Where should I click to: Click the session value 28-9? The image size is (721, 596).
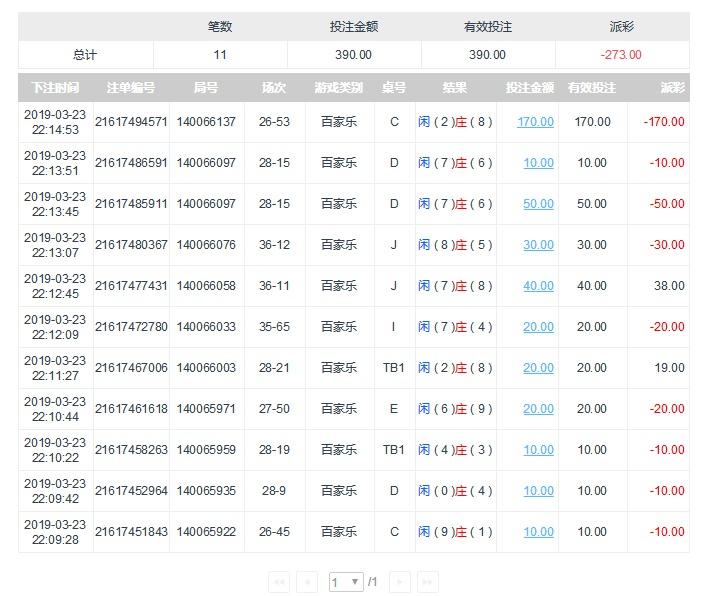(x=274, y=491)
